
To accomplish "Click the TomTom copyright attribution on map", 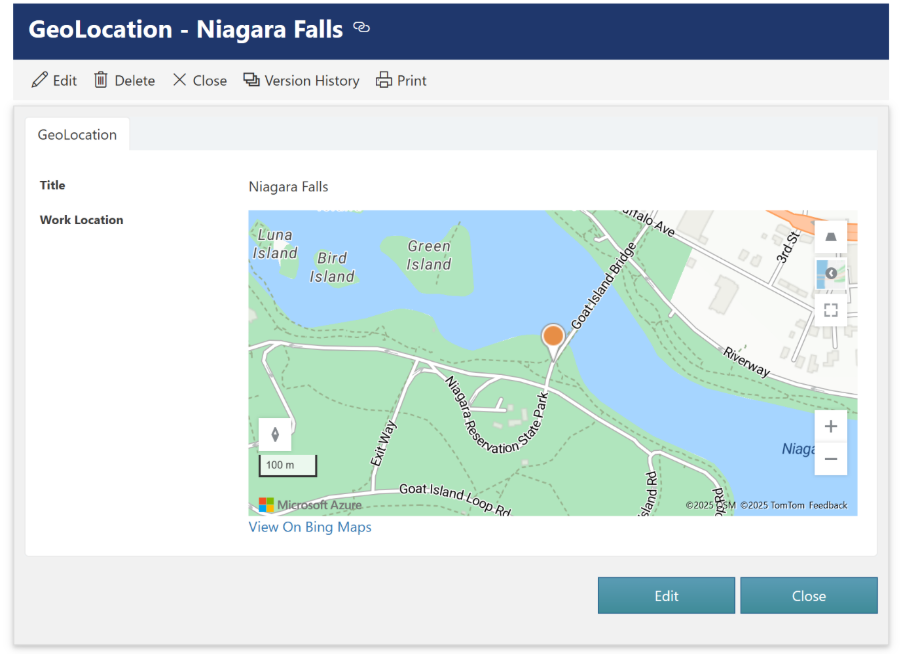I will click(x=772, y=505).
